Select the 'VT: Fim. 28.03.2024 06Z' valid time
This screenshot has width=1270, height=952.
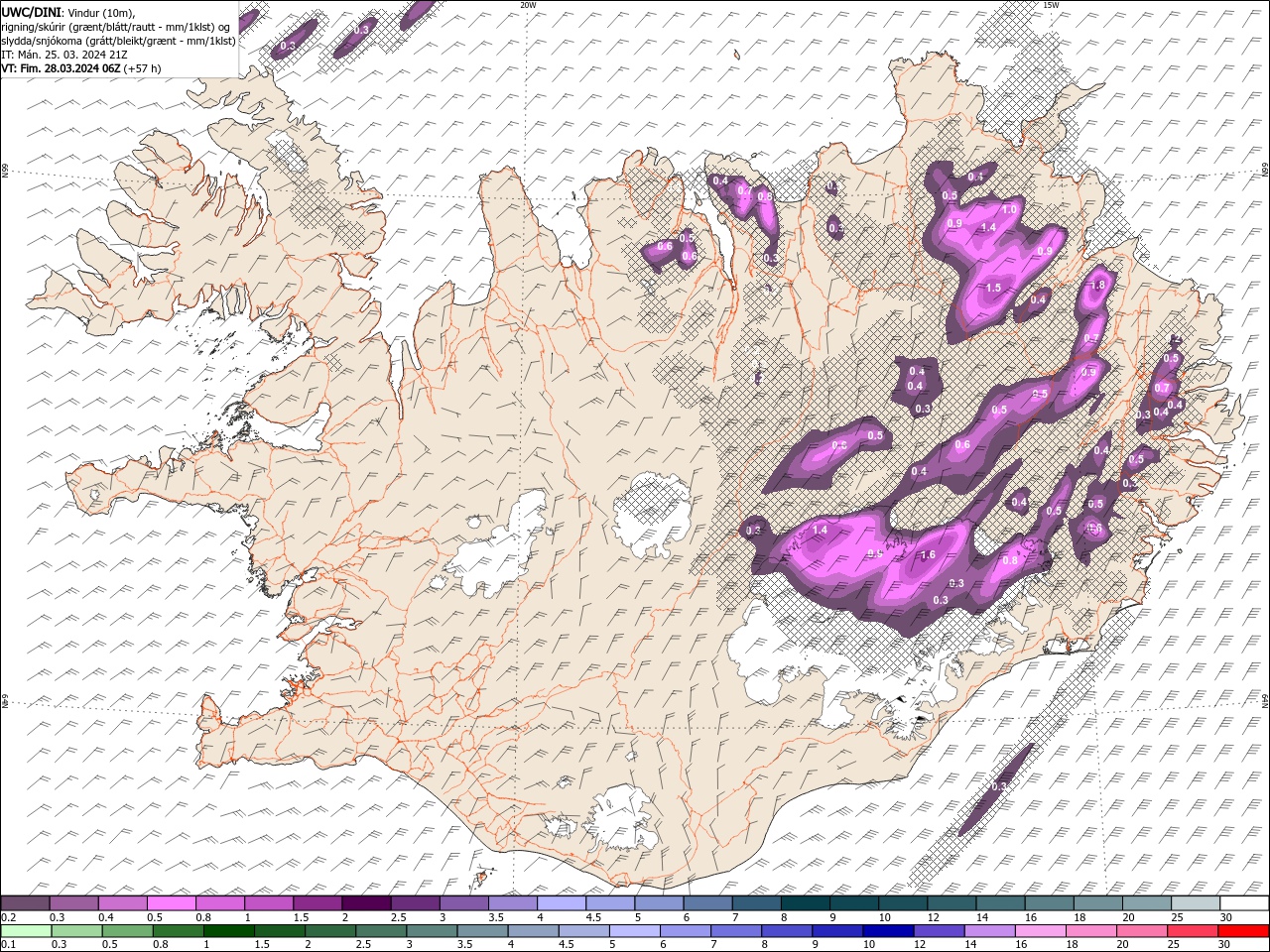(60, 68)
